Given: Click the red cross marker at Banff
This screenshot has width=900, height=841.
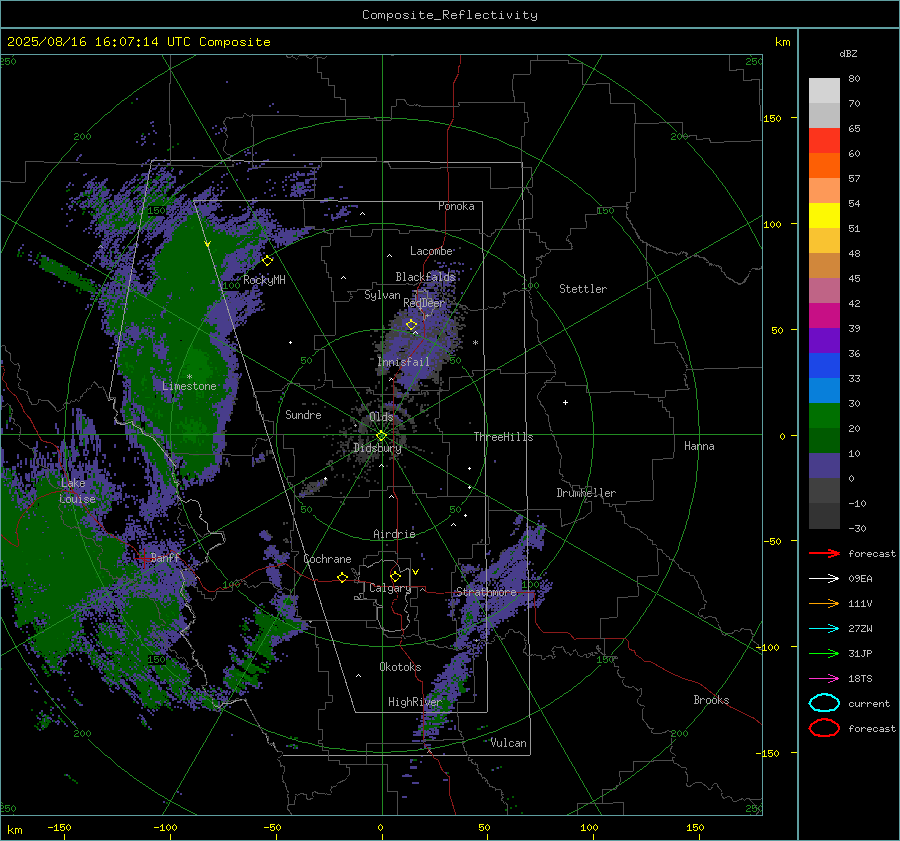Looking at the screenshot, I should tap(143, 557).
